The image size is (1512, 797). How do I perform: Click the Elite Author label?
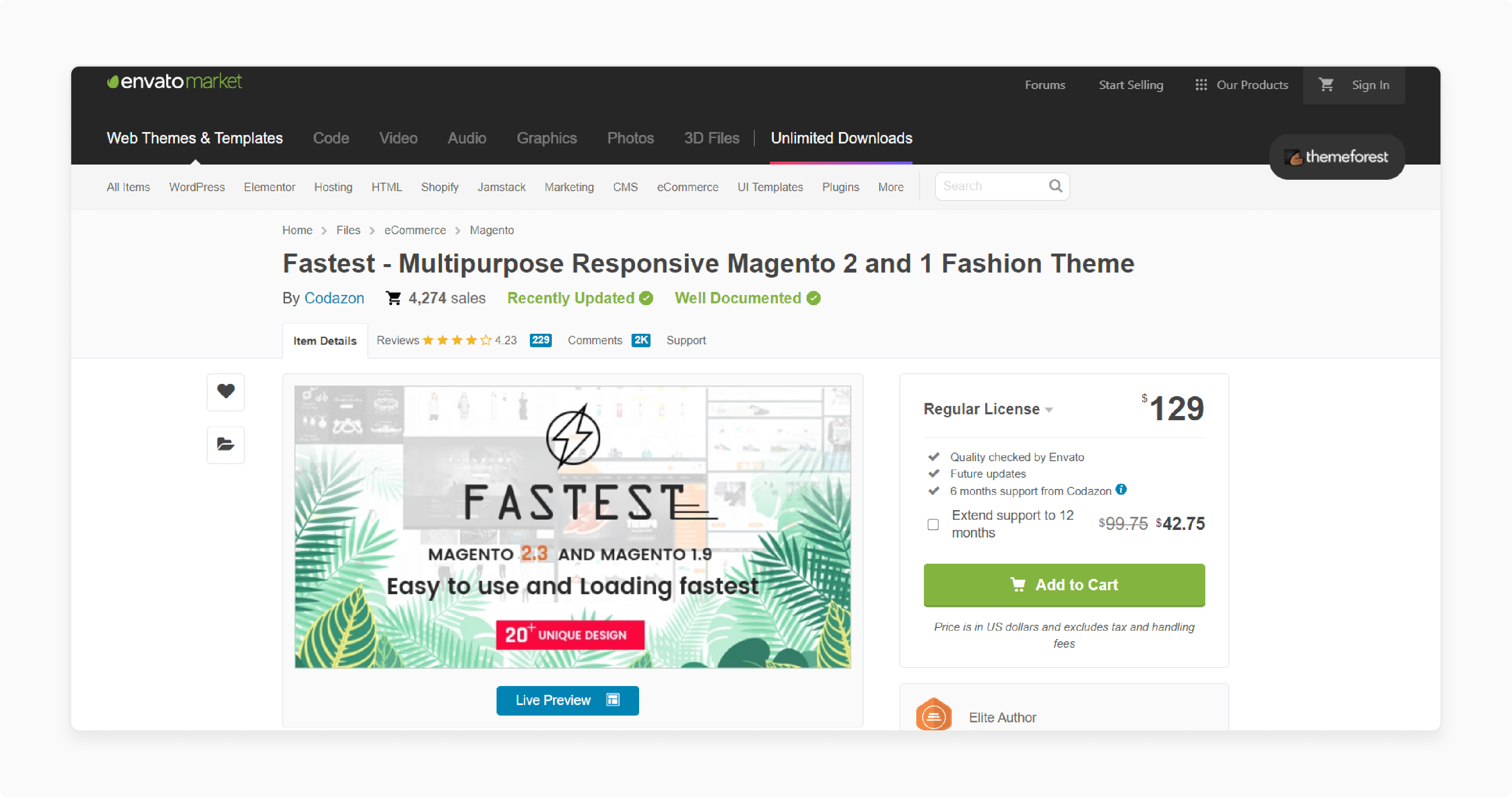coord(1002,718)
